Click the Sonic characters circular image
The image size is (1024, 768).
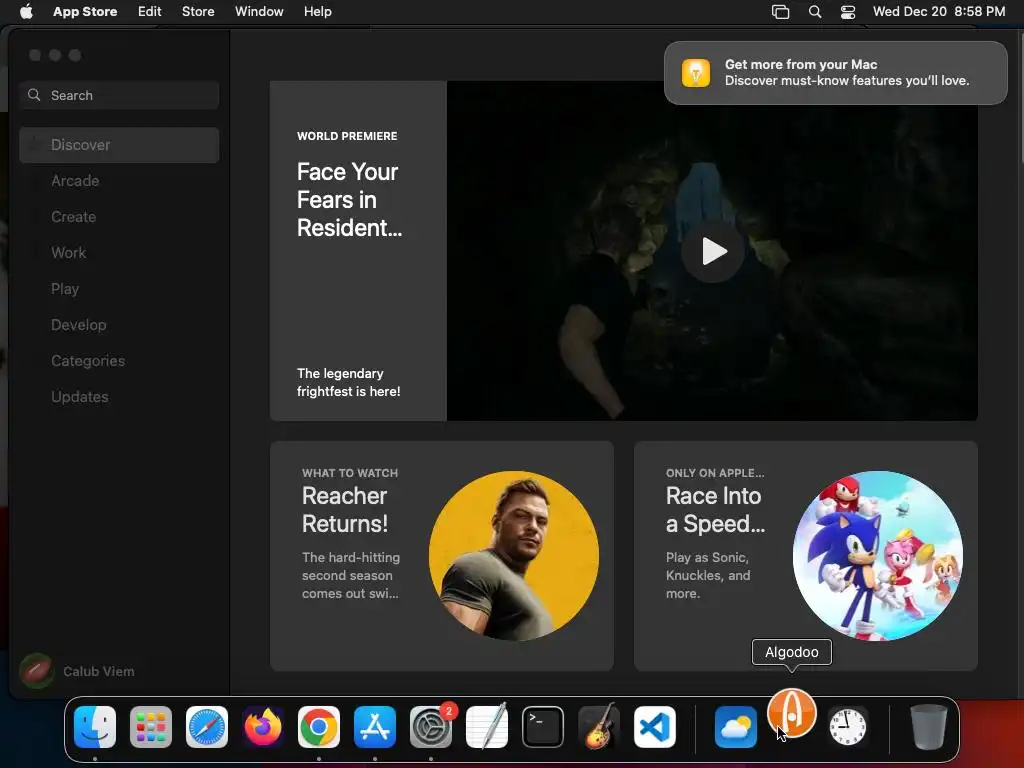[878, 556]
